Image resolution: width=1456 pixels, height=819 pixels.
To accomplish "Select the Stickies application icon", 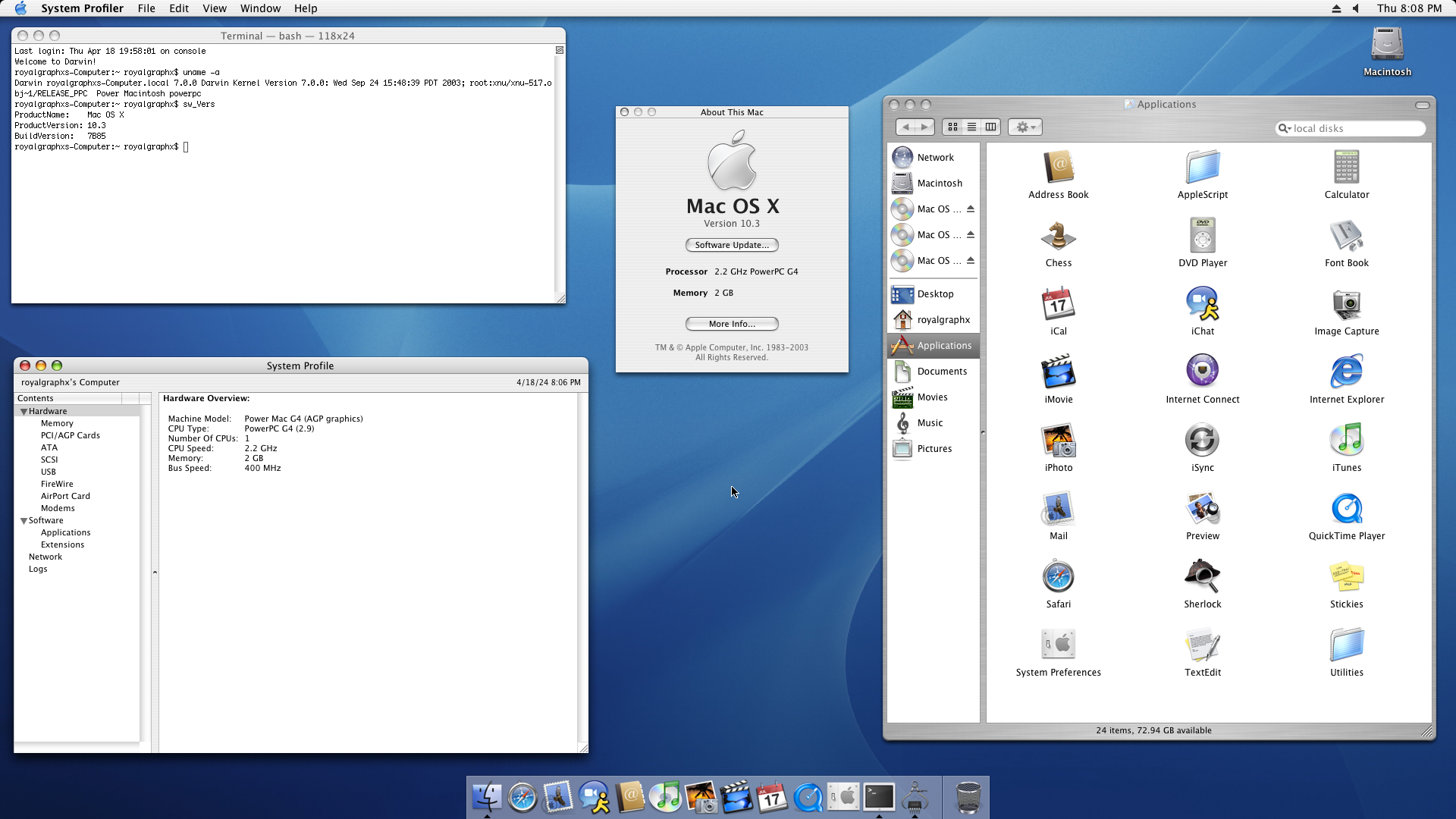I will click(1347, 577).
